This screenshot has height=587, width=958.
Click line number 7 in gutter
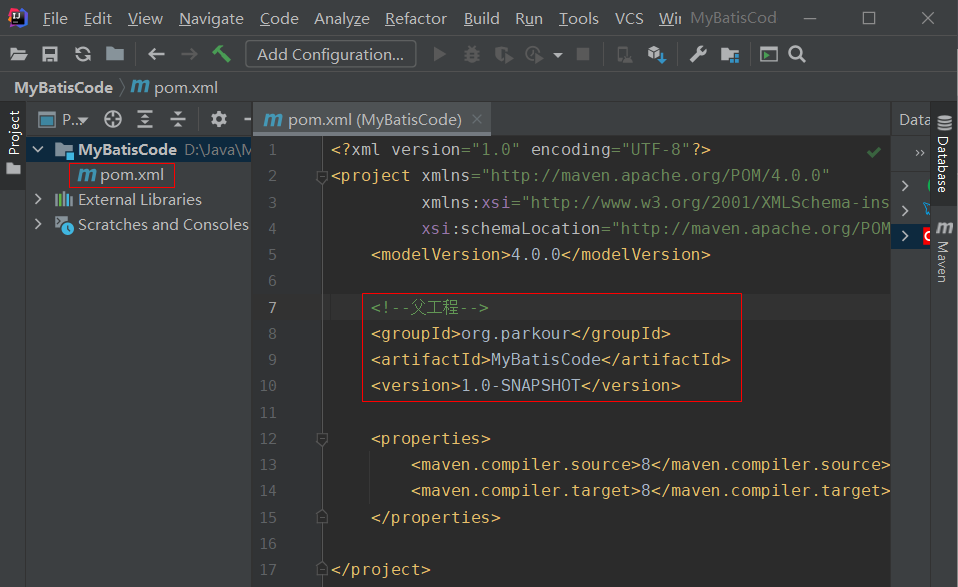click(272, 307)
